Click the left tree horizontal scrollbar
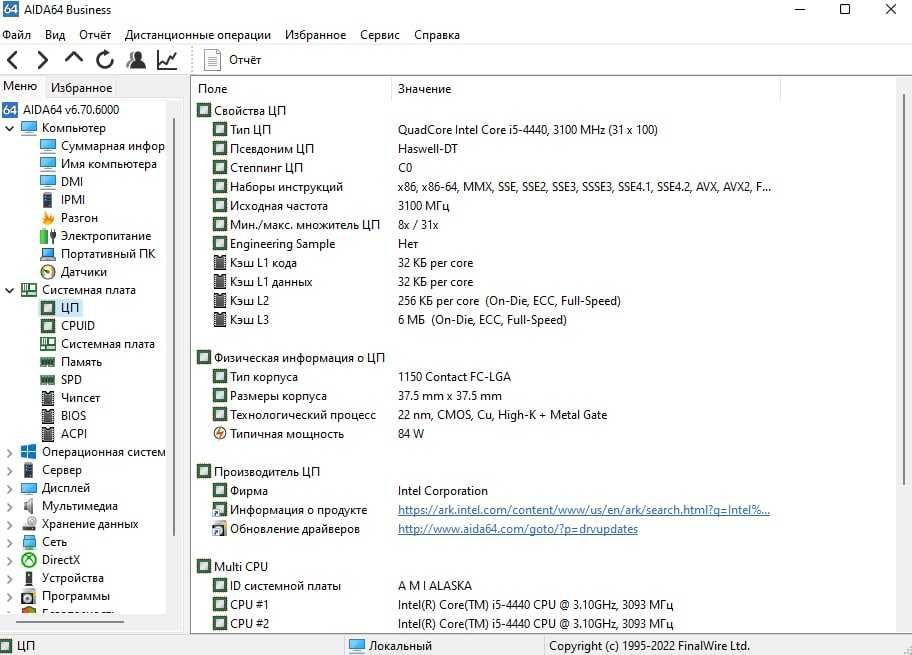This screenshot has height=655, width=912. 69,622
